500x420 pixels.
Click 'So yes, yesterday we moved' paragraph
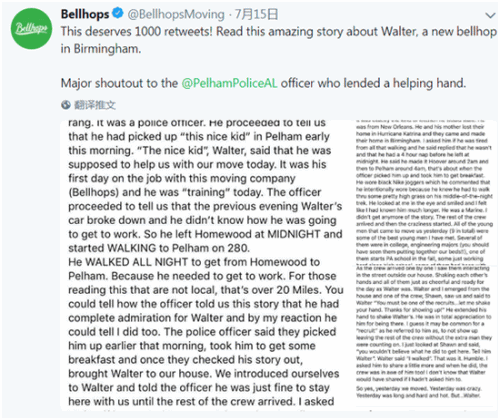point(418,392)
